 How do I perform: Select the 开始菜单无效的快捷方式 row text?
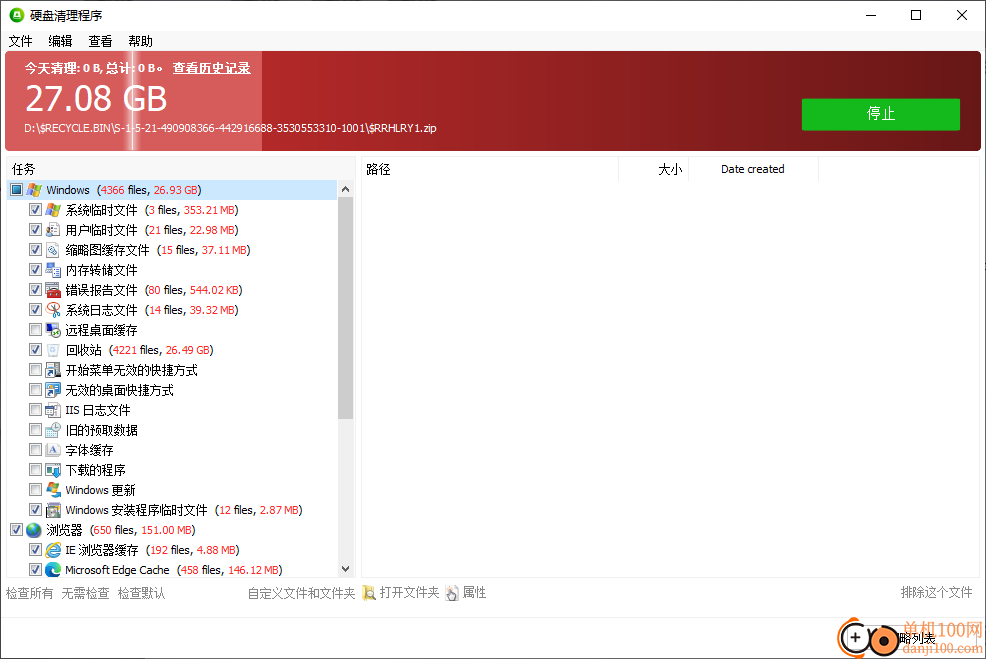[x=131, y=370]
